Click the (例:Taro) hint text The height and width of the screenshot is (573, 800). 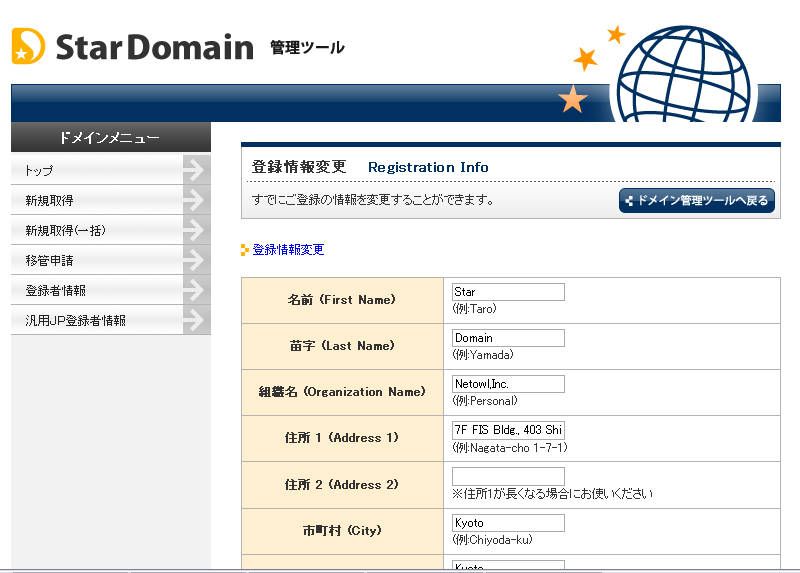[x=474, y=309]
